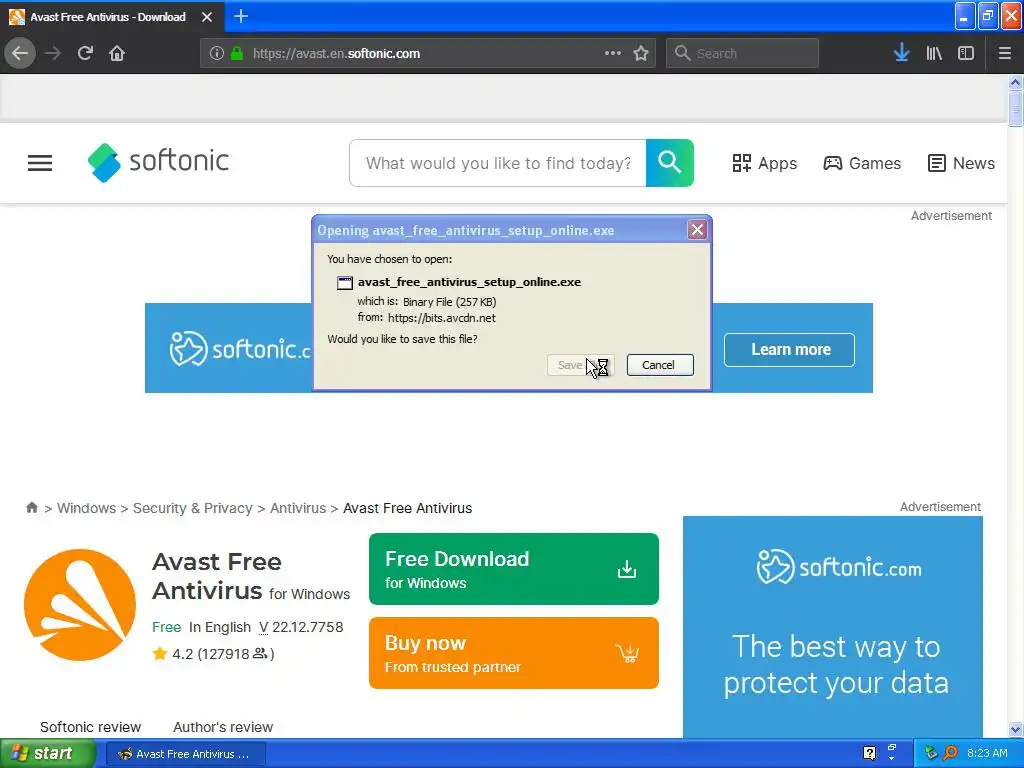
Task: Open the Downloads arrow in toolbar
Action: (901, 53)
